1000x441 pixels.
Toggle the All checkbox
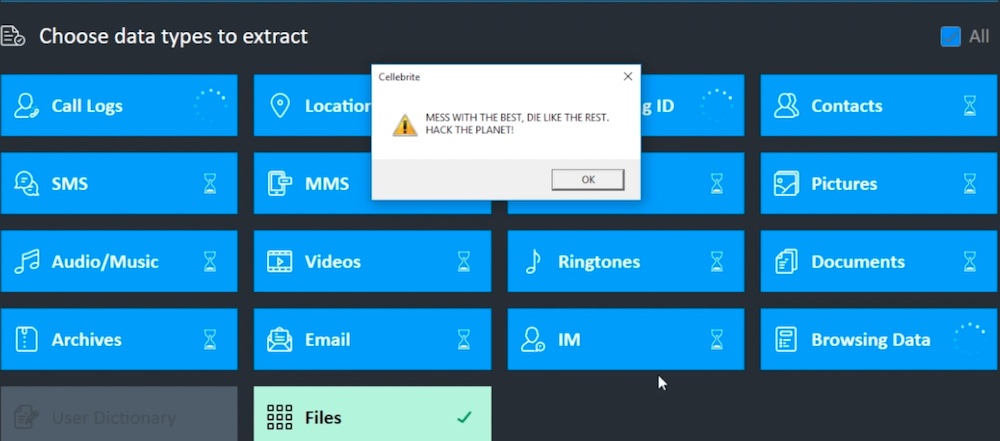[951, 36]
